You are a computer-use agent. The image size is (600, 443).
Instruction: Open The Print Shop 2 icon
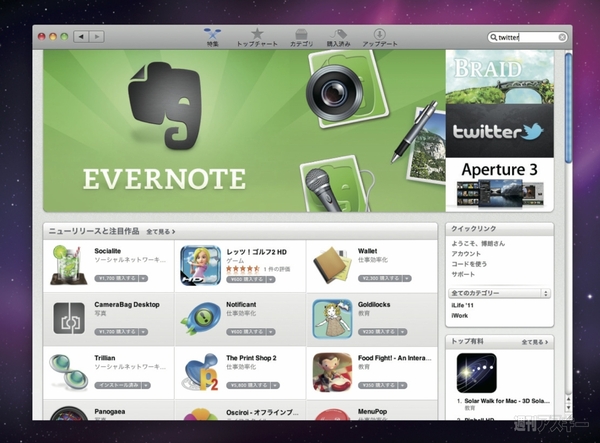click(x=201, y=372)
